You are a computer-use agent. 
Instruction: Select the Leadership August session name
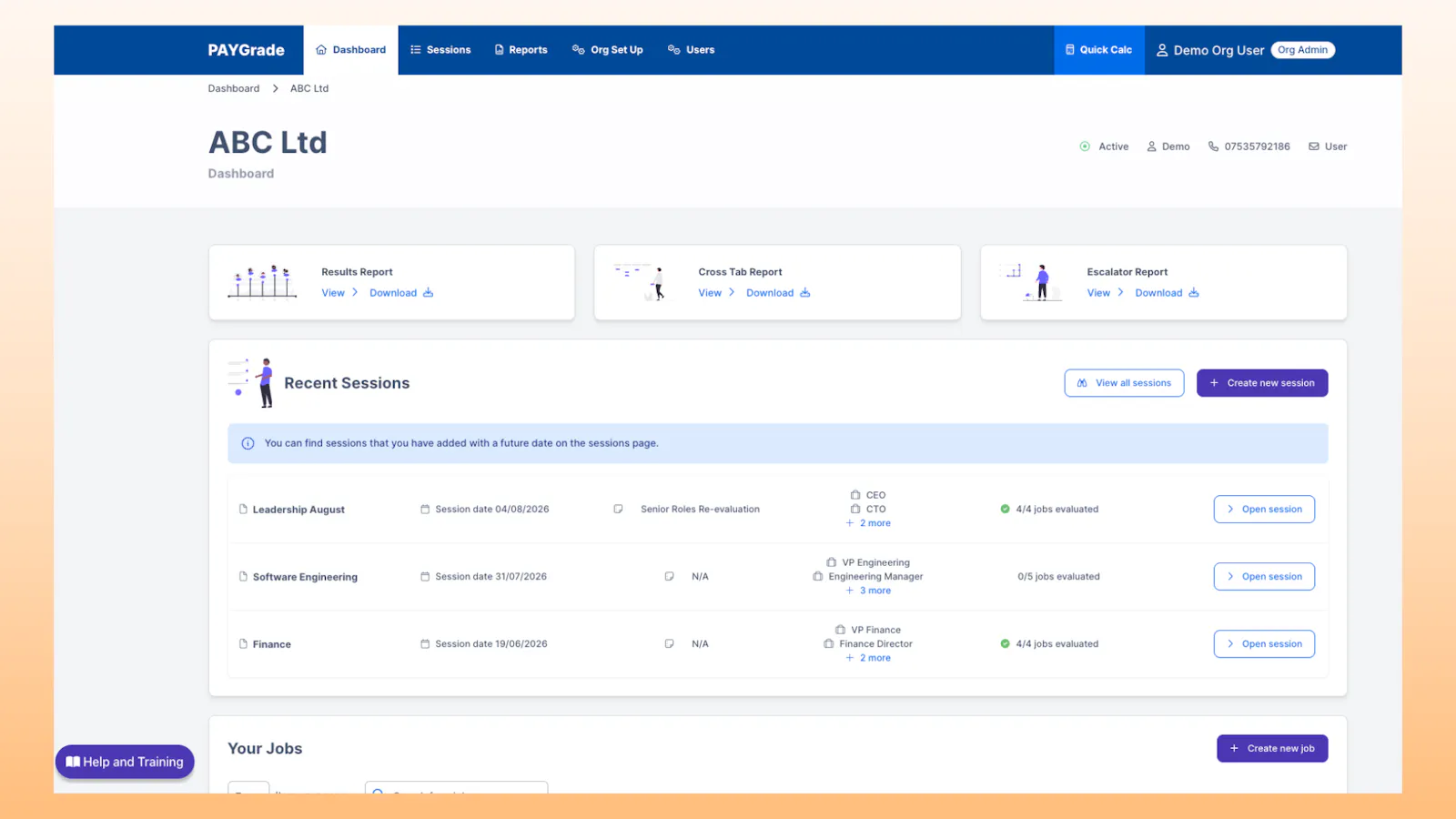(x=298, y=510)
